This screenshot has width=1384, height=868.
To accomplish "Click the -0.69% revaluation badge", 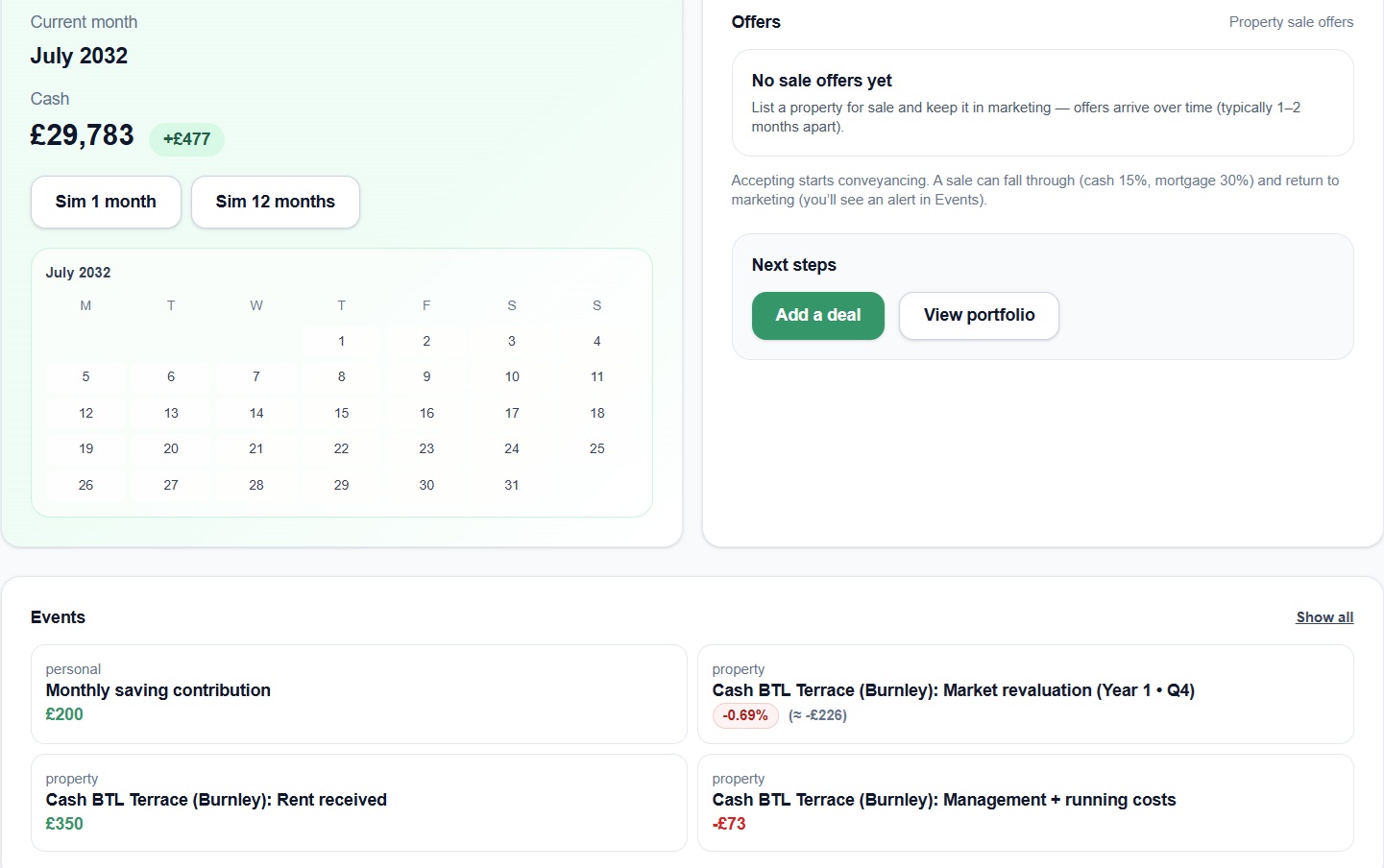I will (x=745, y=715).
